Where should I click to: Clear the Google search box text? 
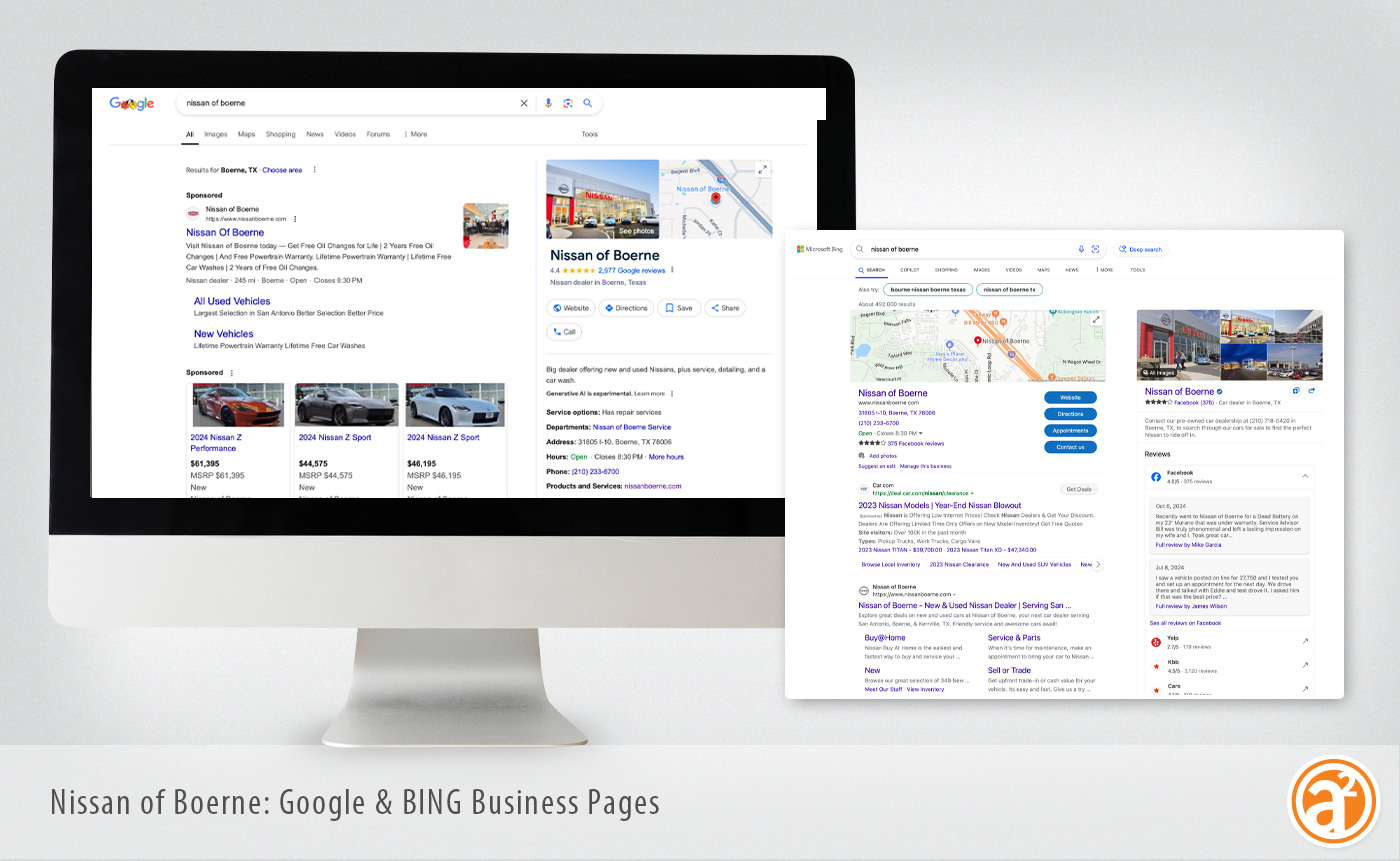tap(523, 103)
